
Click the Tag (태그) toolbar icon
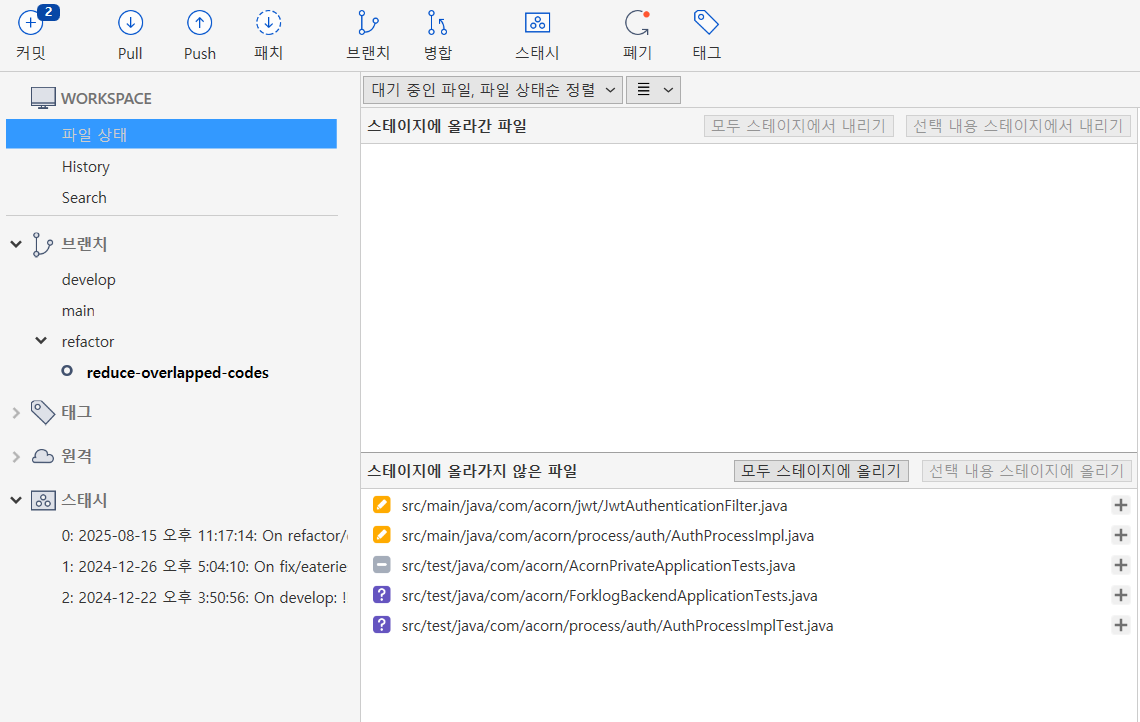pos(706,24)
